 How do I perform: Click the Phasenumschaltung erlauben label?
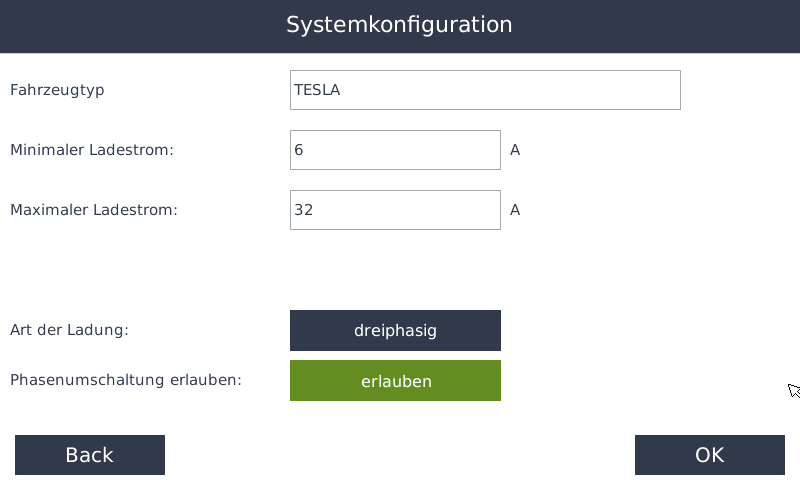click(x=126, y=380)
